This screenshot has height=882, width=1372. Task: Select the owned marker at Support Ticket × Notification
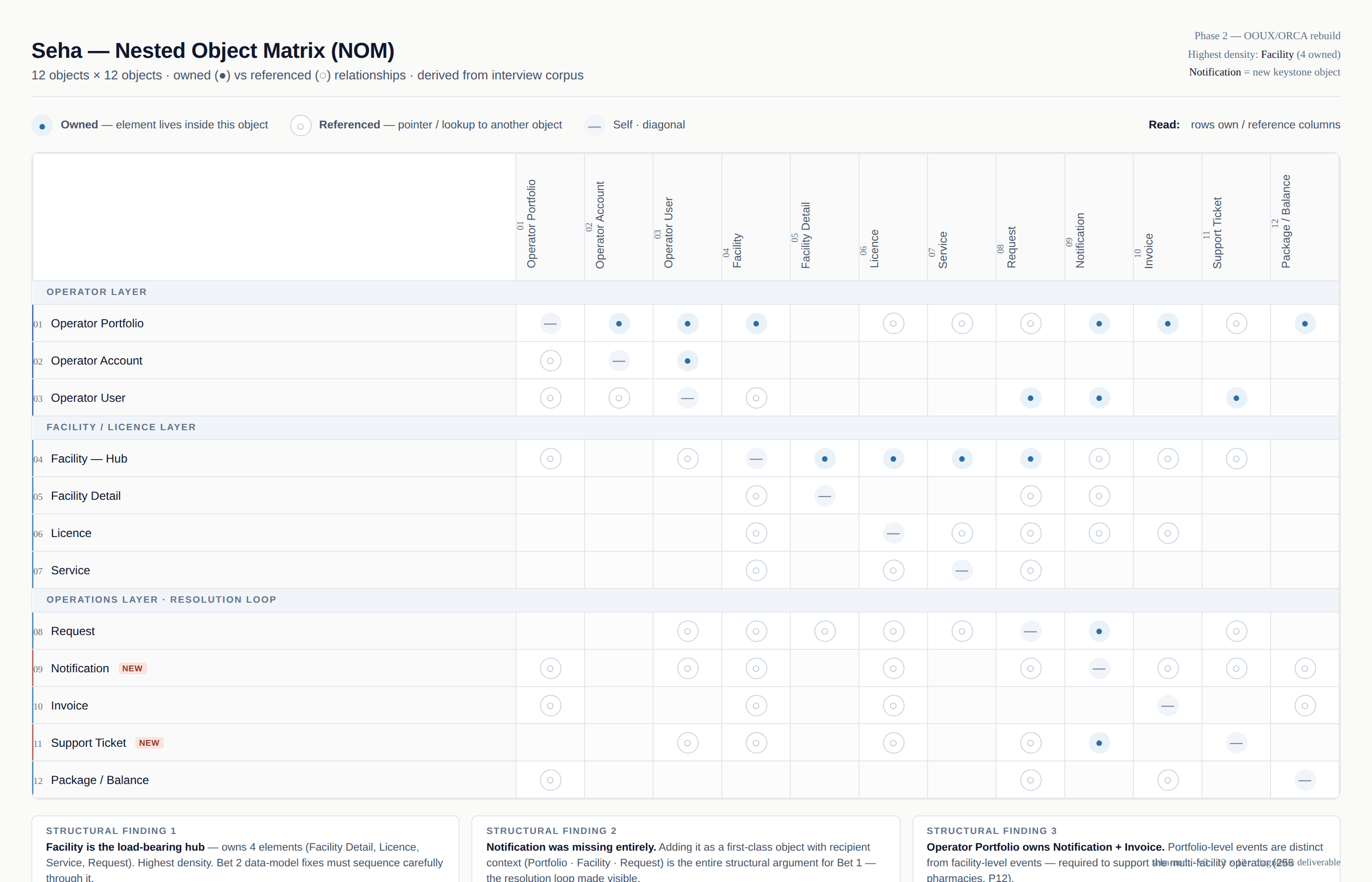pyautogui.click(x=1099, y=742)
